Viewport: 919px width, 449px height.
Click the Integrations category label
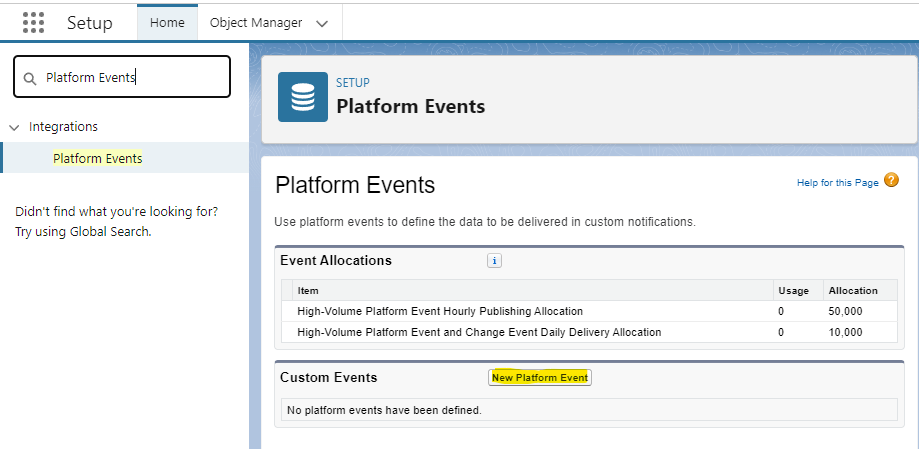click(63, 127)
